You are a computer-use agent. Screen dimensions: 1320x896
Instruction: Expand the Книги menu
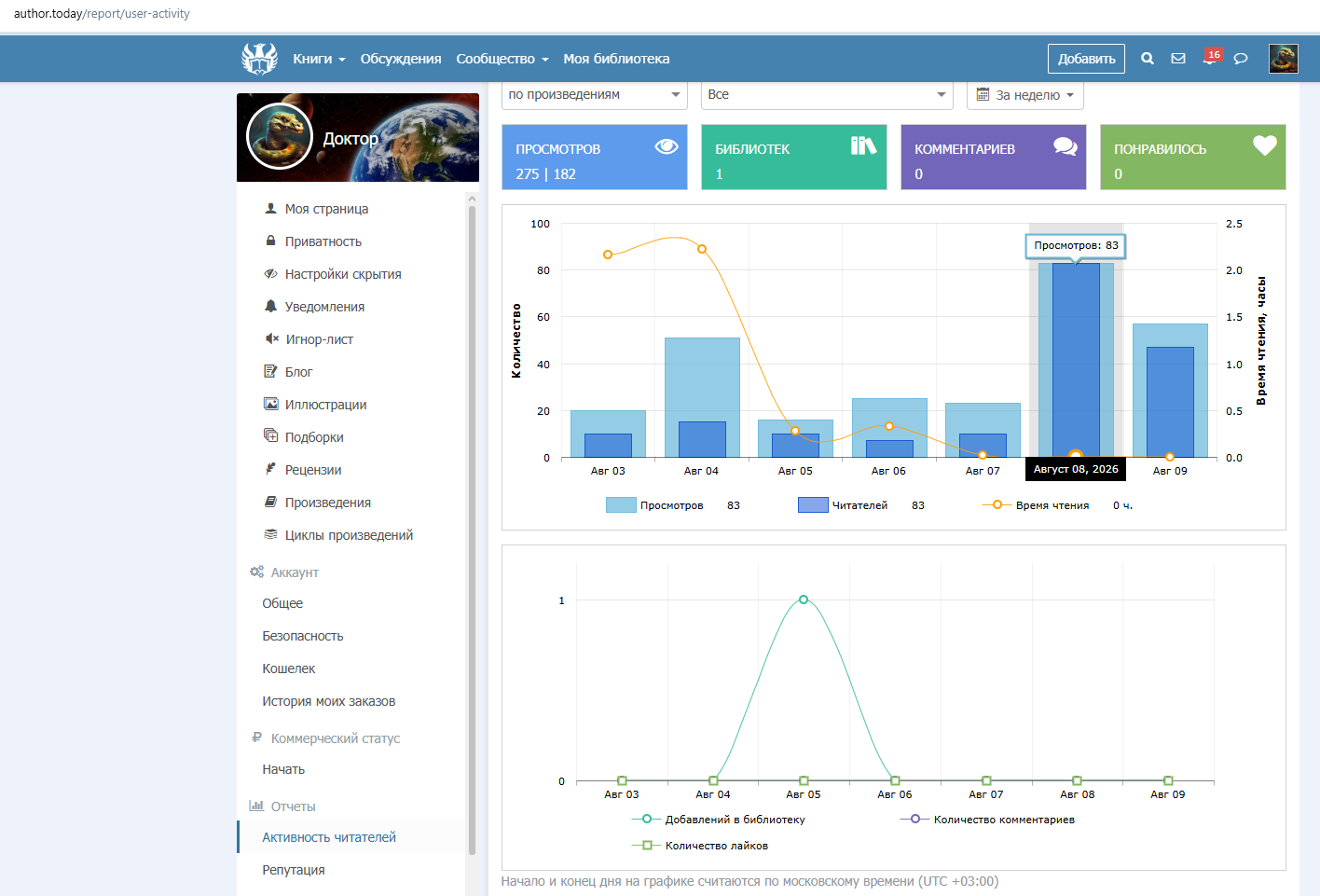point(319,59)
